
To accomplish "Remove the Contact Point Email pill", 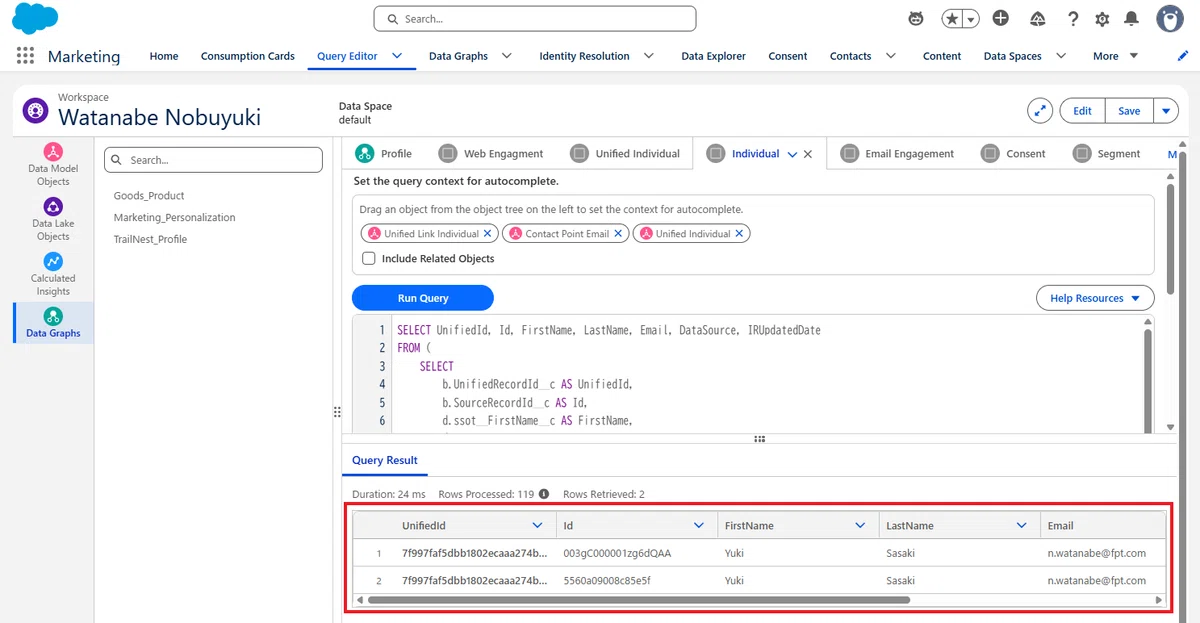I will click(x=619, y=233).
